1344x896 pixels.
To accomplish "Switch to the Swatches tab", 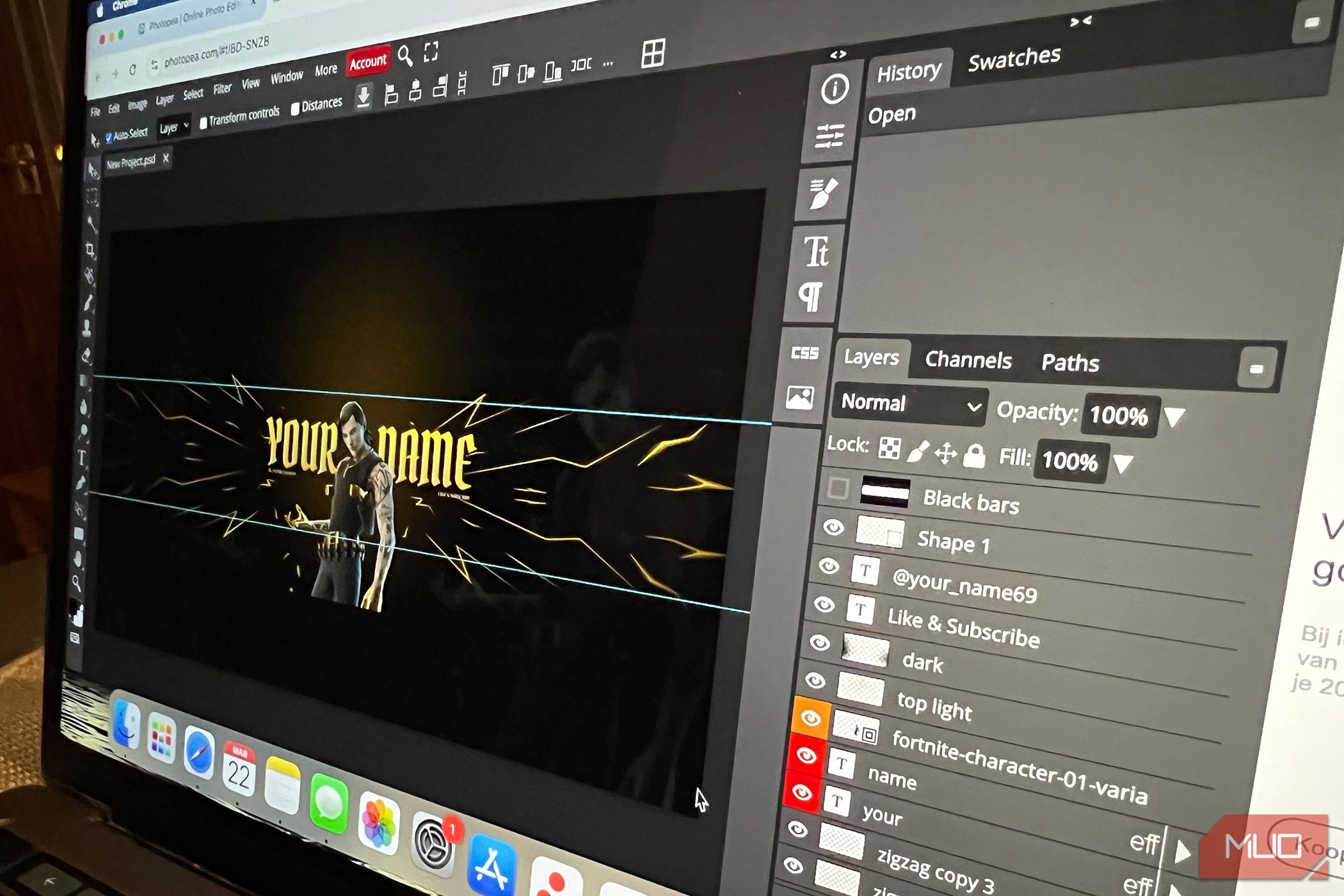I will click(1014, 59).
